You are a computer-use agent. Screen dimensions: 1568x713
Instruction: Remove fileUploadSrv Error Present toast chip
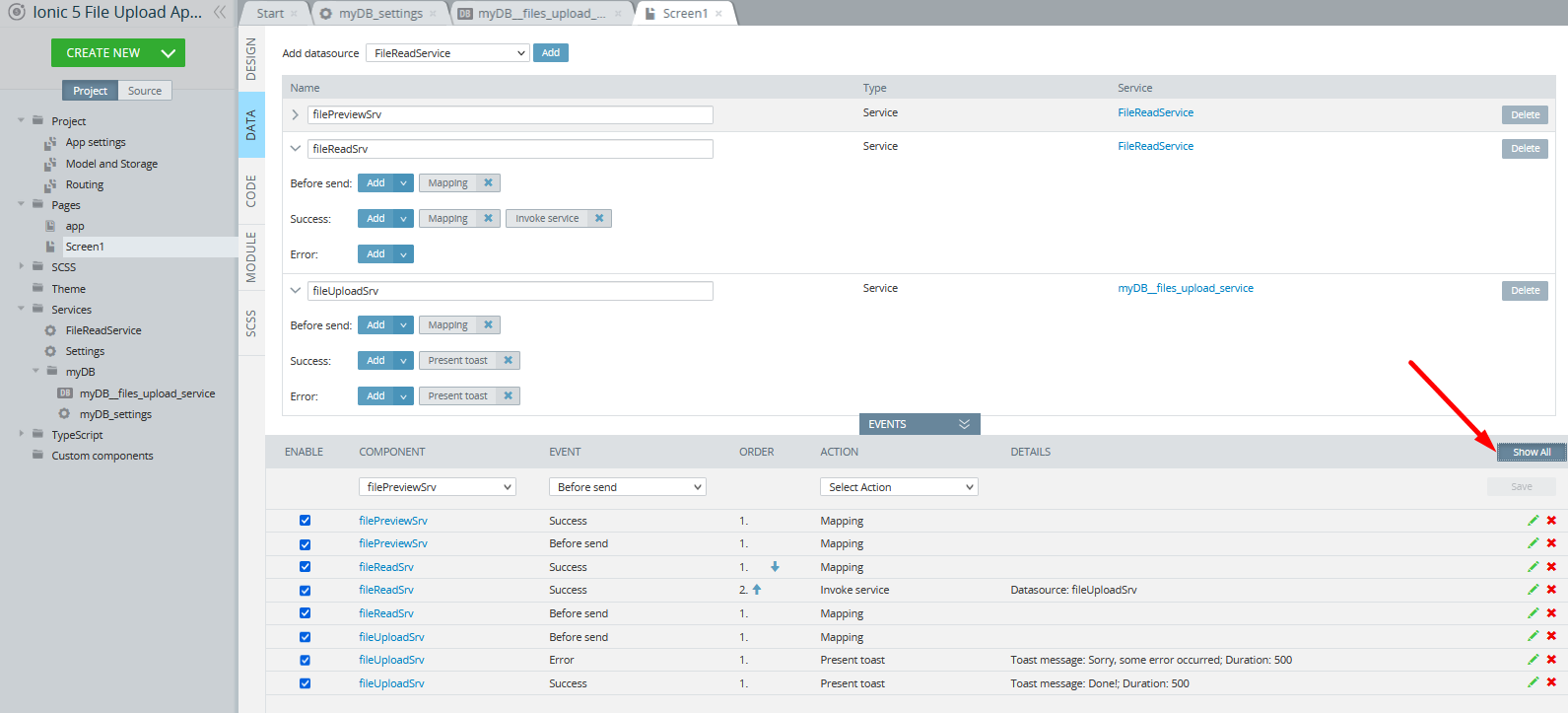(x=509, y=395)
